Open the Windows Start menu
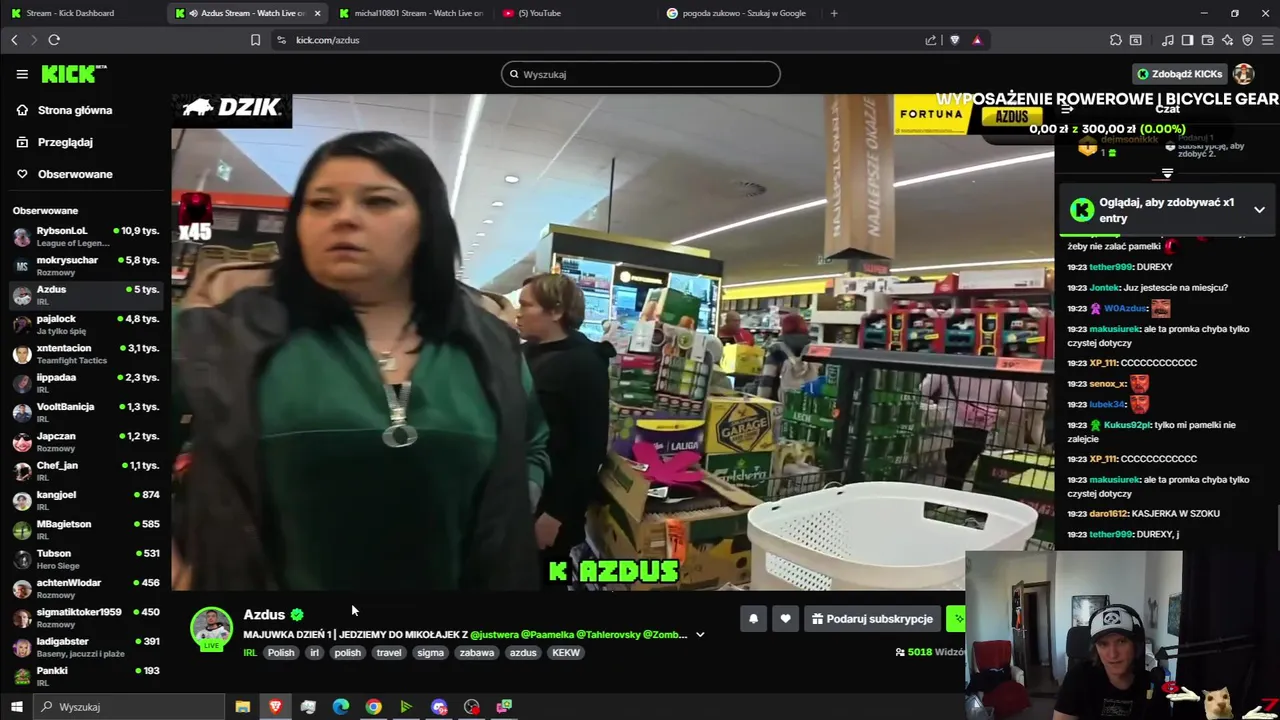 coord(16,707)
